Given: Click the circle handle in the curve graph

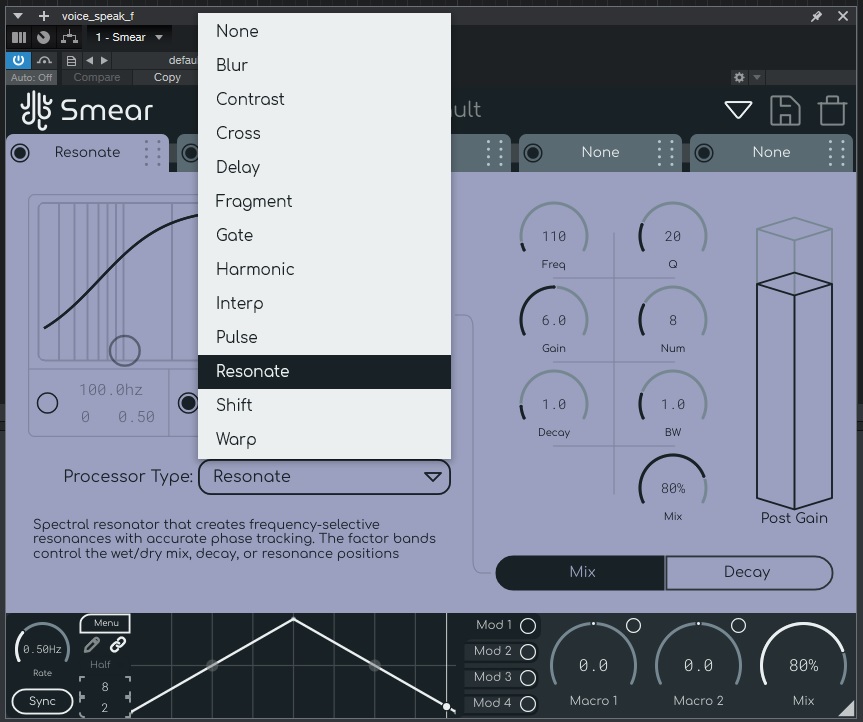Looking at the screenshot, I should (124, 351).
